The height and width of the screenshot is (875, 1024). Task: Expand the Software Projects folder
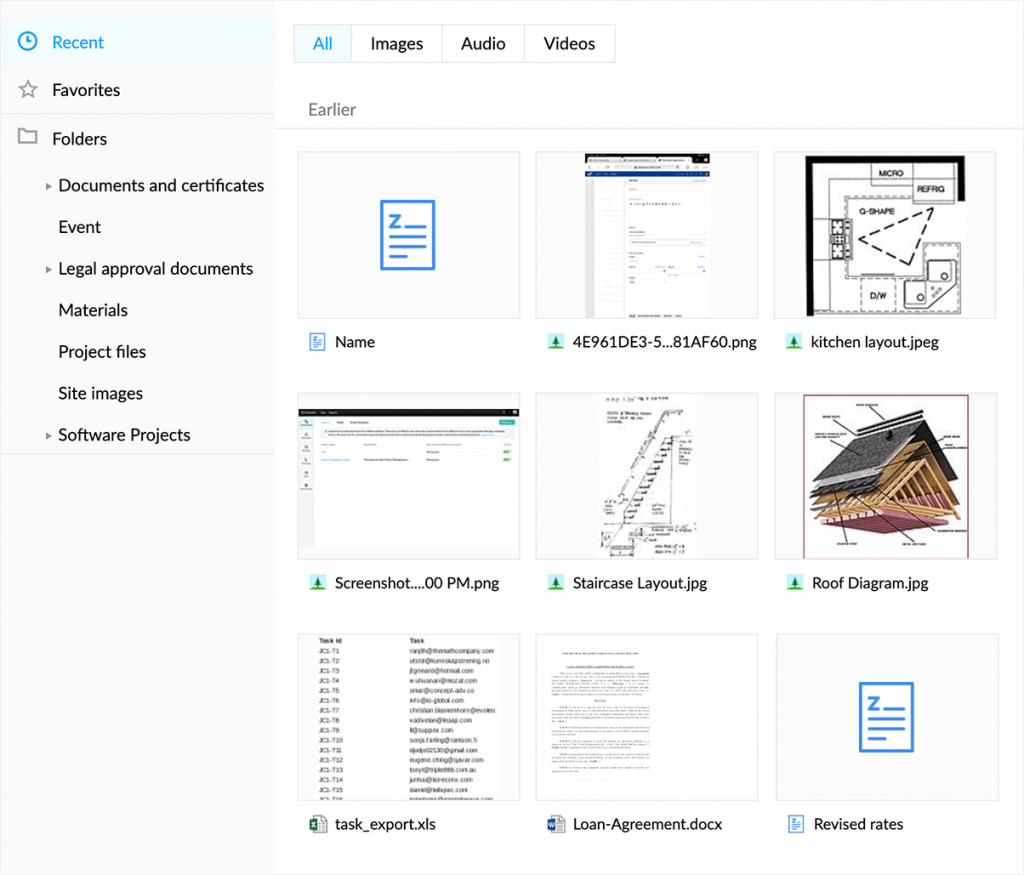[x=47, y=435]
